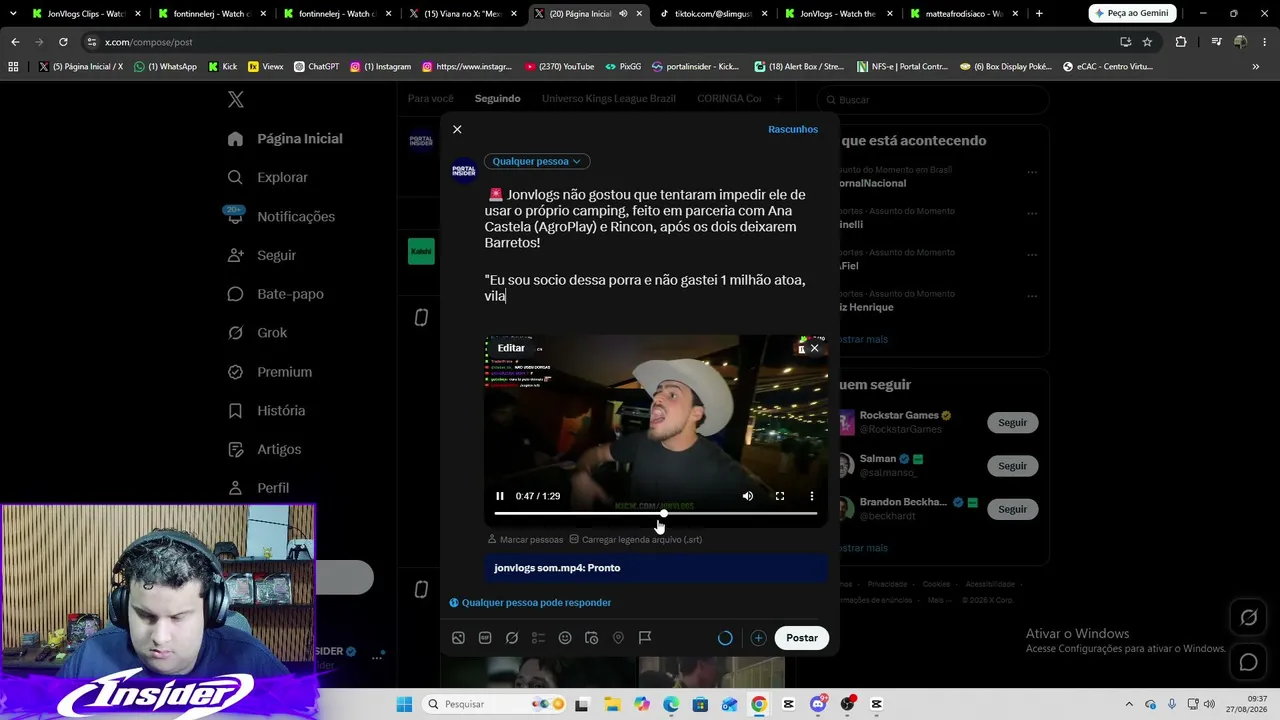Click the Editar button on the video
Viewport: 1280px width, 720px height.
click(x=511, y=348)
